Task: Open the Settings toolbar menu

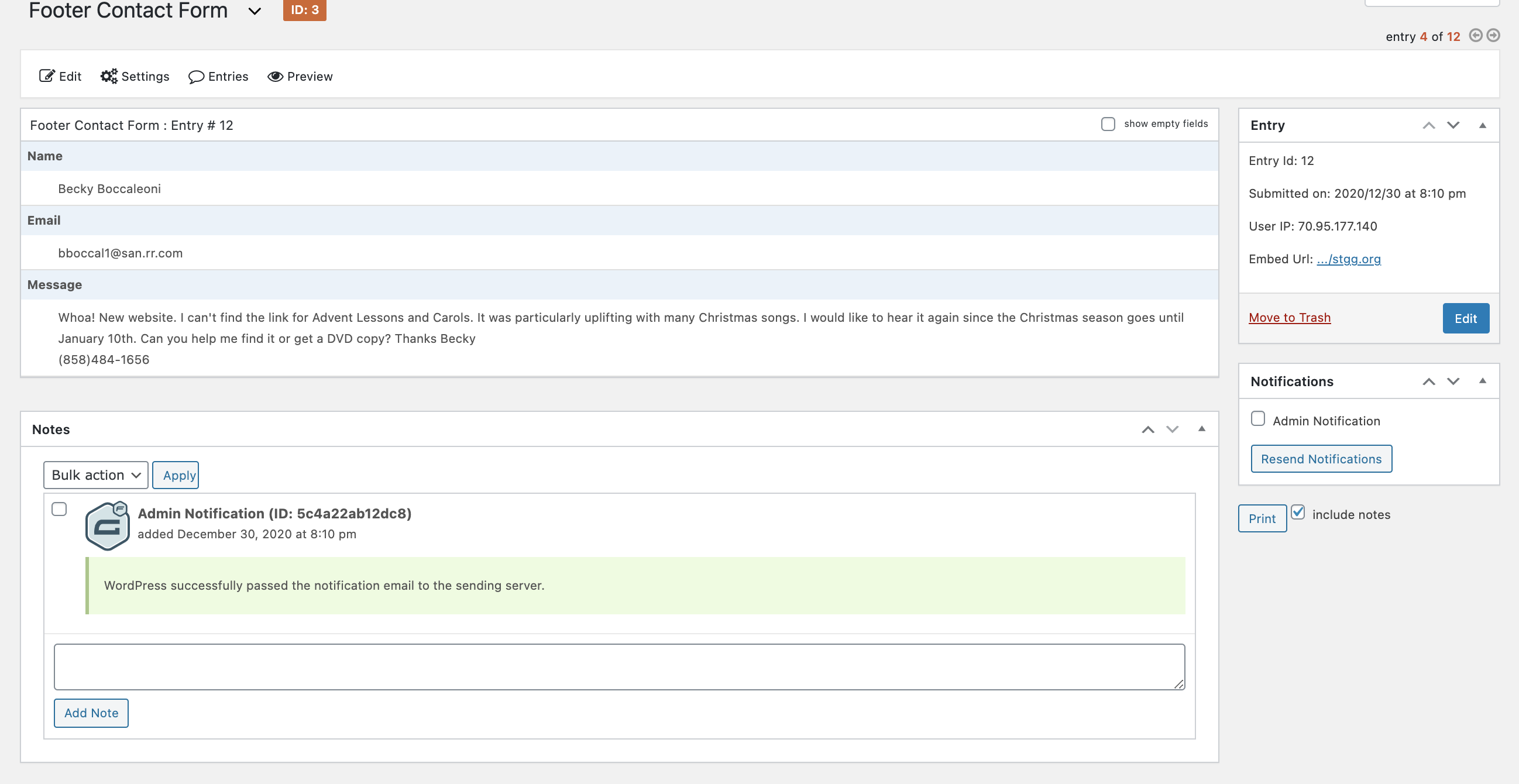Action: point(135,77)
